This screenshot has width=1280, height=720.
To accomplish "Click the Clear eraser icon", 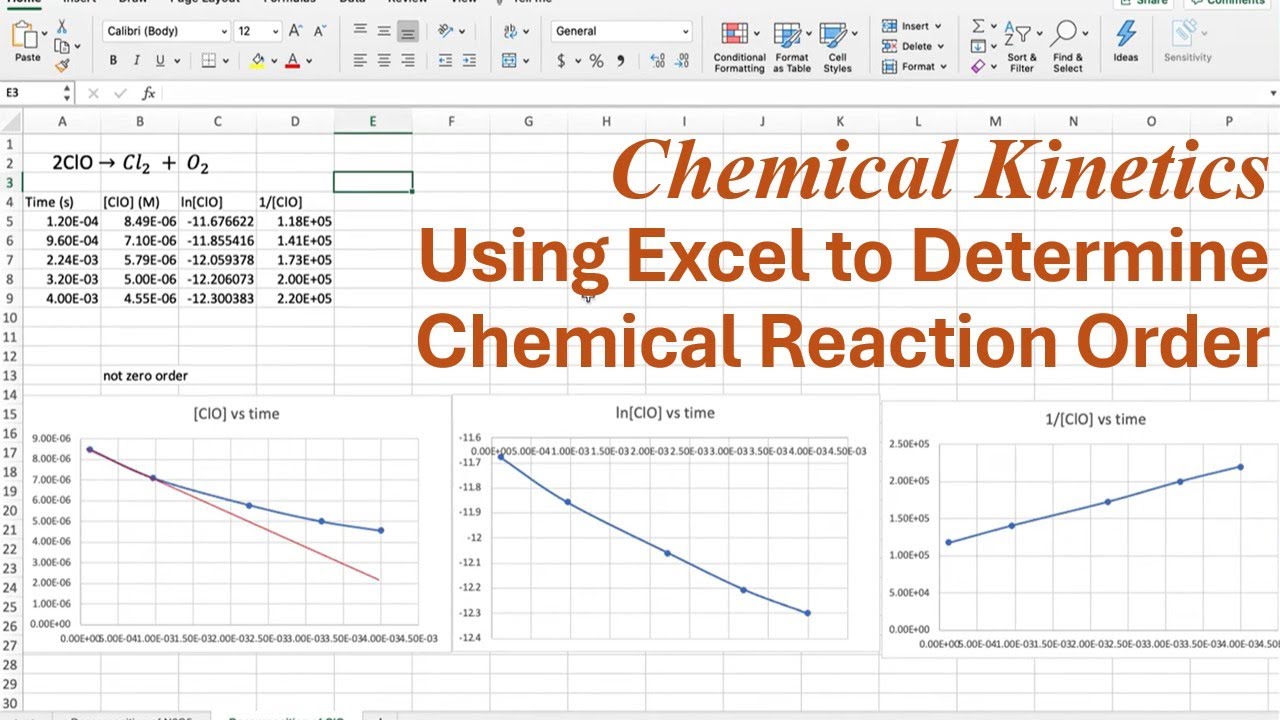I will point(979,66).
